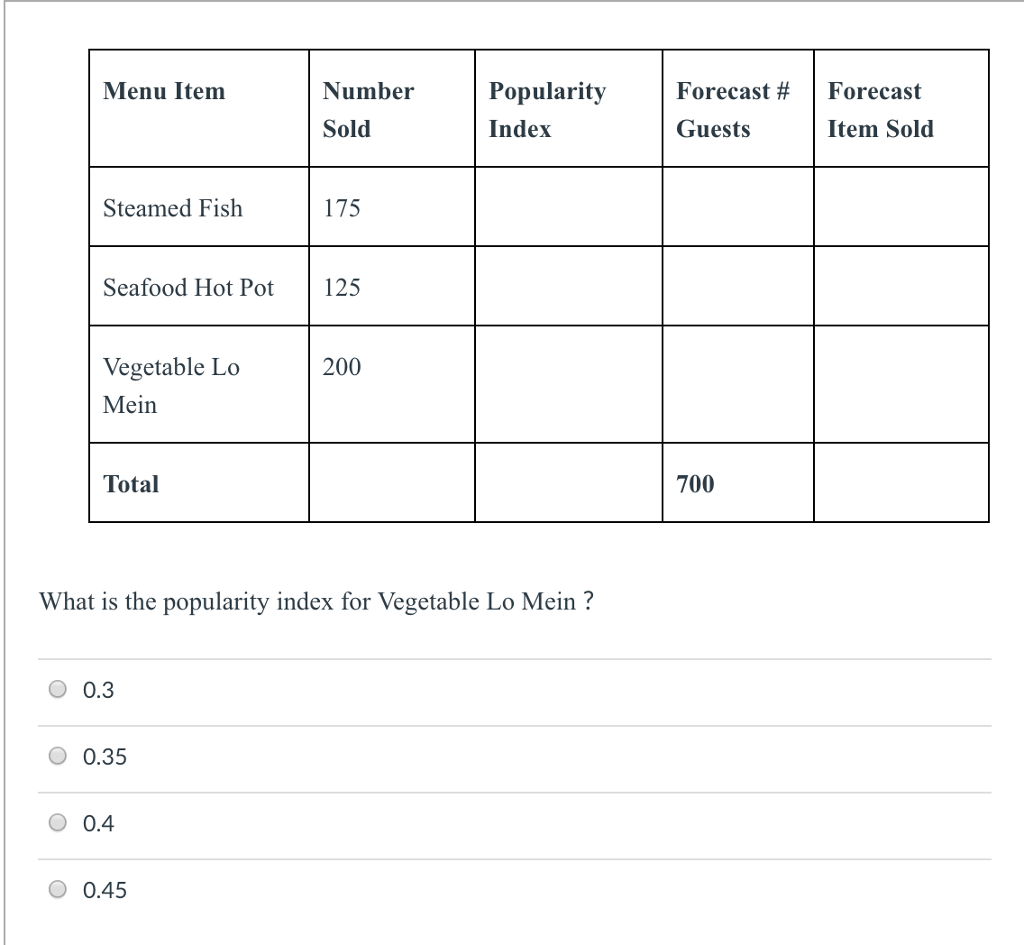Screen dimensions: 1024x945
Task: Click the Popularity Index column header
Action: [547, 109]
